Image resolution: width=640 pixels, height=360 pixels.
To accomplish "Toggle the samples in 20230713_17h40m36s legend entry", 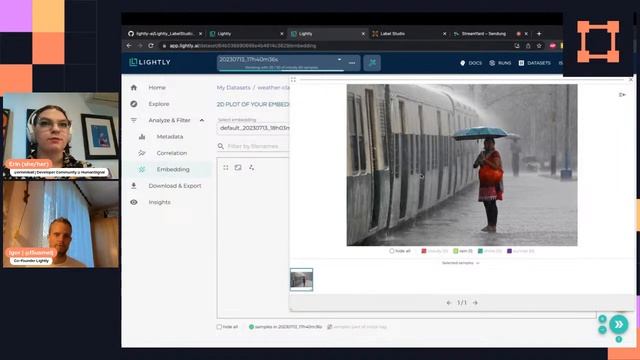I will pos(285,327).
